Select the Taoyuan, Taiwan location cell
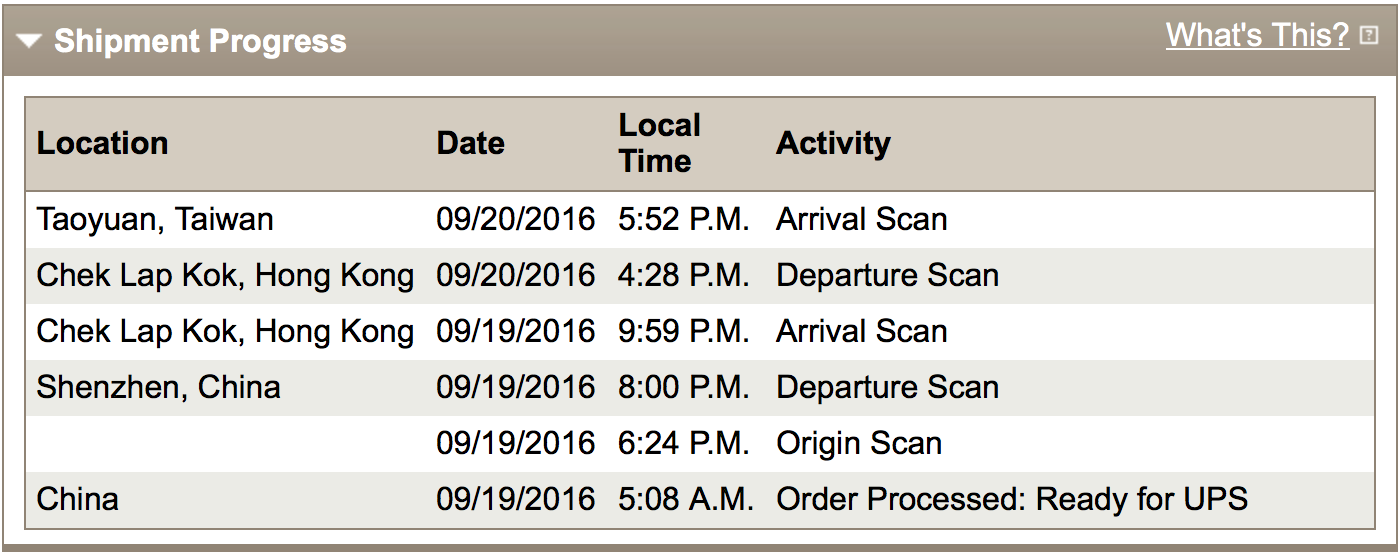 tap(155, 220)
